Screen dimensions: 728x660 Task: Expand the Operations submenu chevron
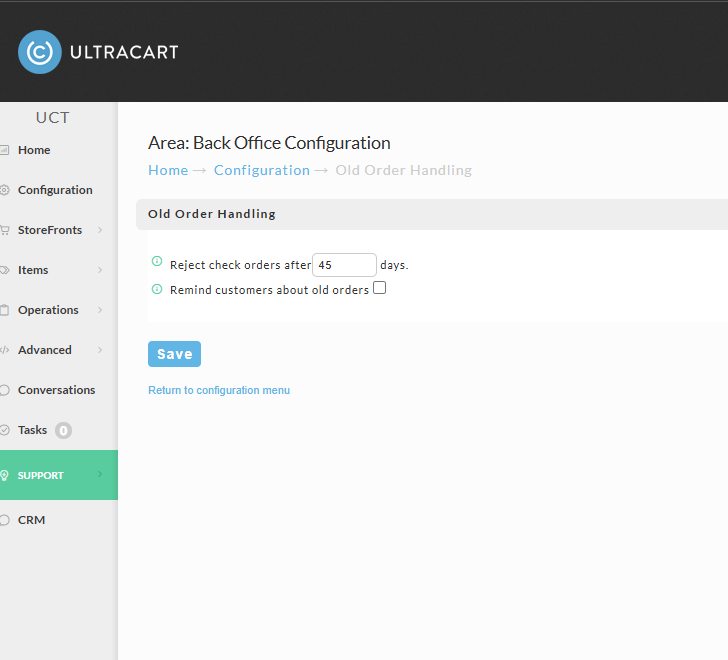[100, 310]
